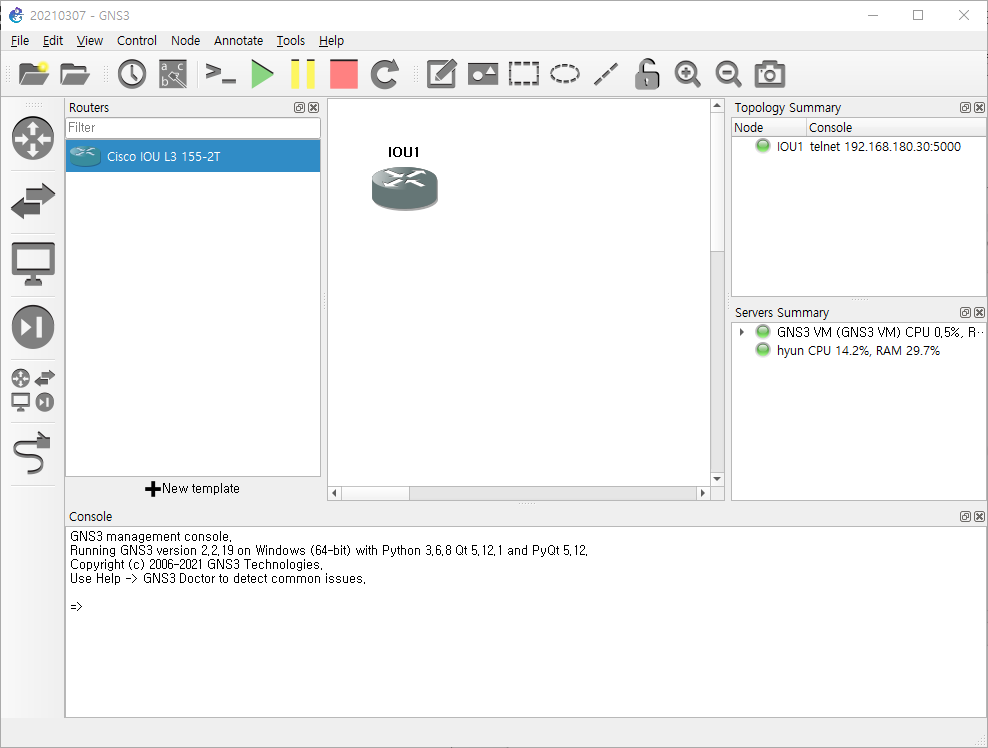
Task: Click the canvas horizontal scrollbar right arrow
Action: [703, 493]
